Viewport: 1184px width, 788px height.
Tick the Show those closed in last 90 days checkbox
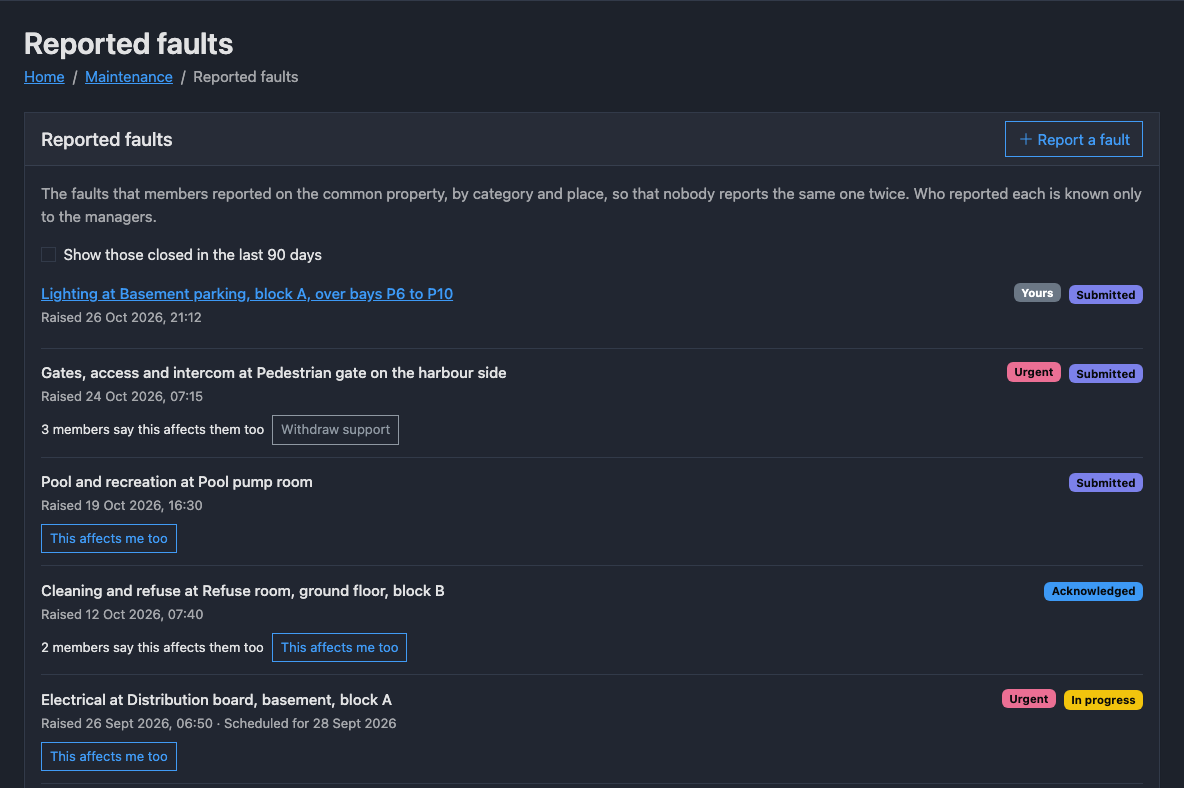tap(48, 254)
